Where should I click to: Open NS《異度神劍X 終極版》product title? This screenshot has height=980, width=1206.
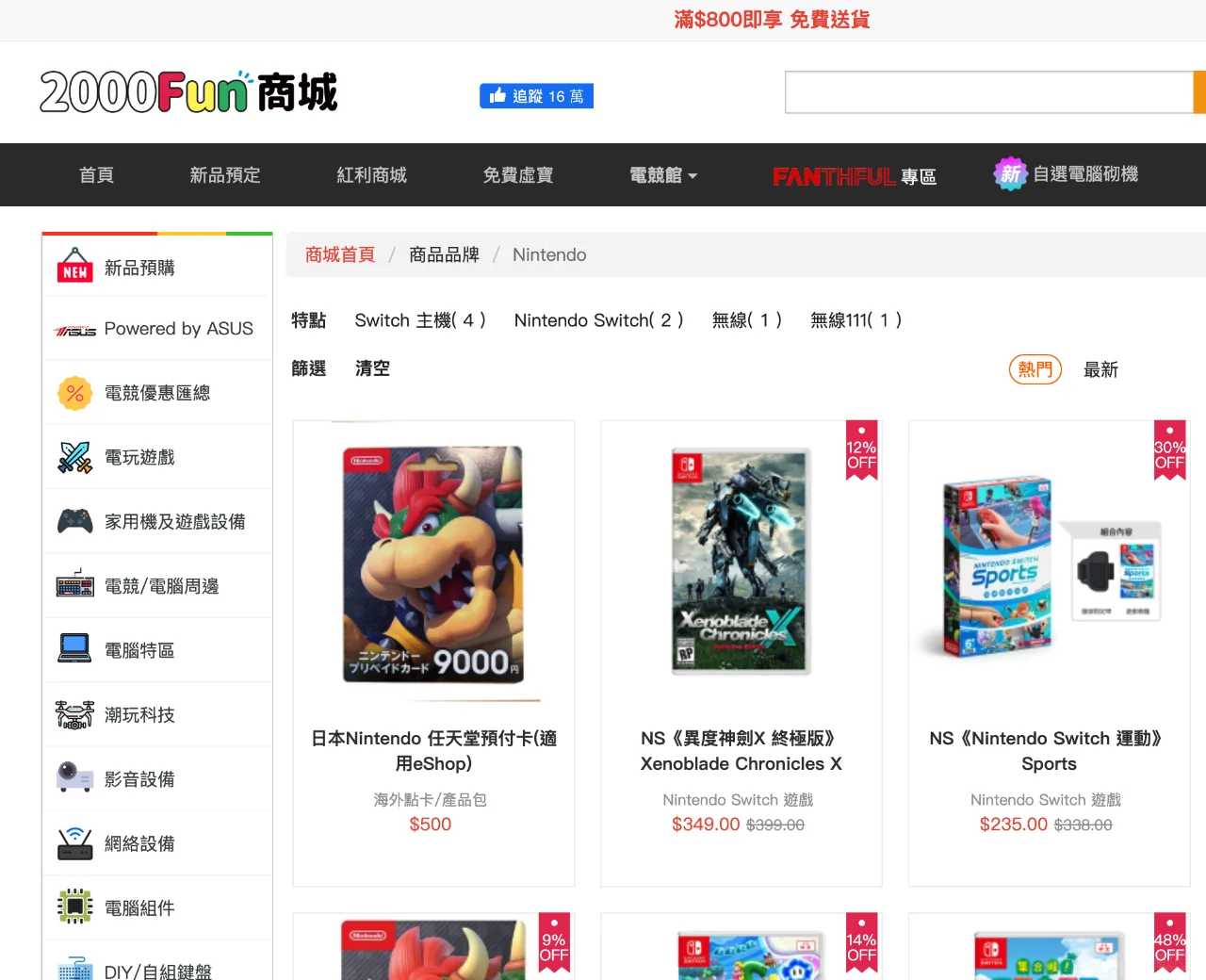(742, 751)
